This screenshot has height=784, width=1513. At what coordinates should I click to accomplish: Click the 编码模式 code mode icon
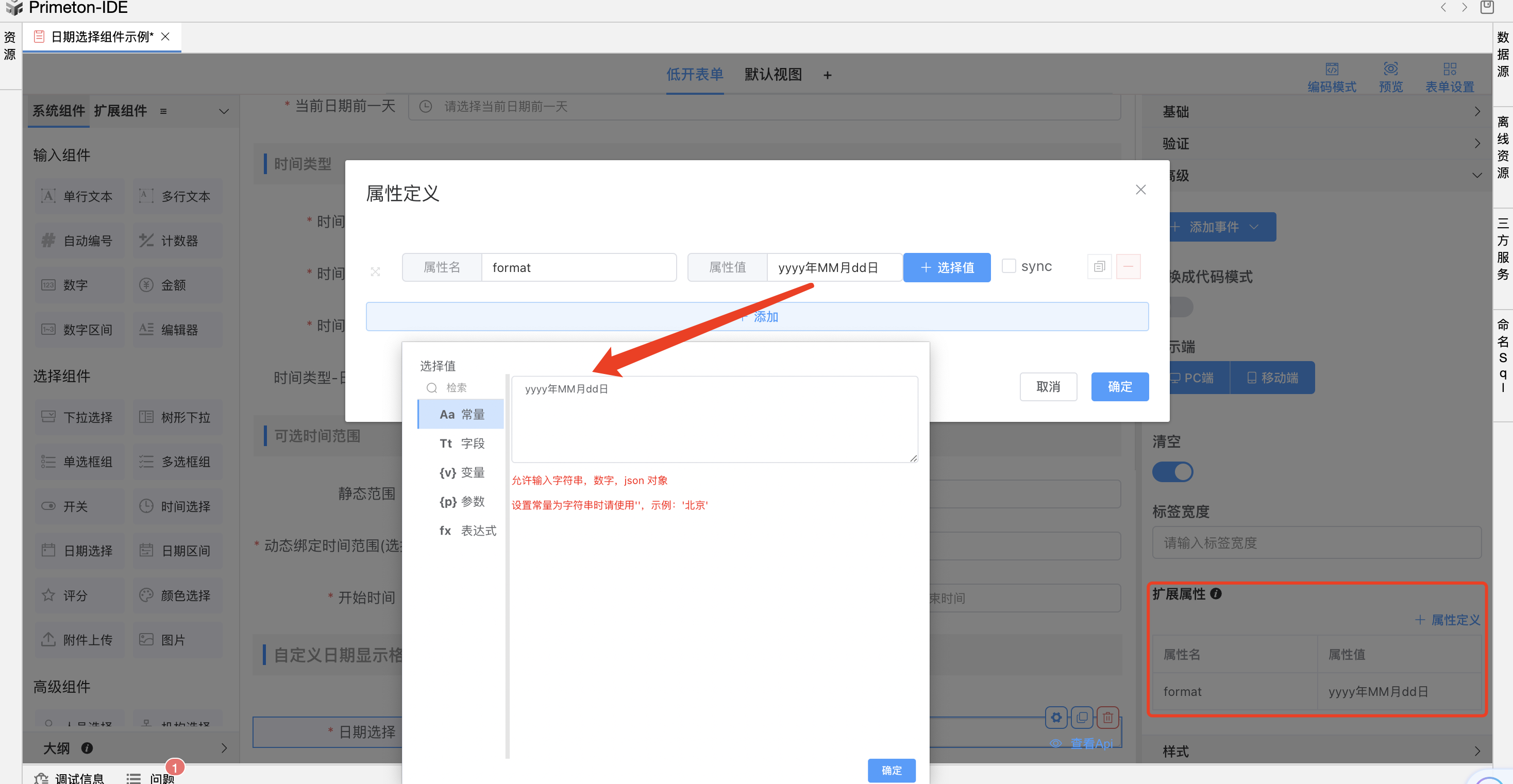pos(1332,70)
